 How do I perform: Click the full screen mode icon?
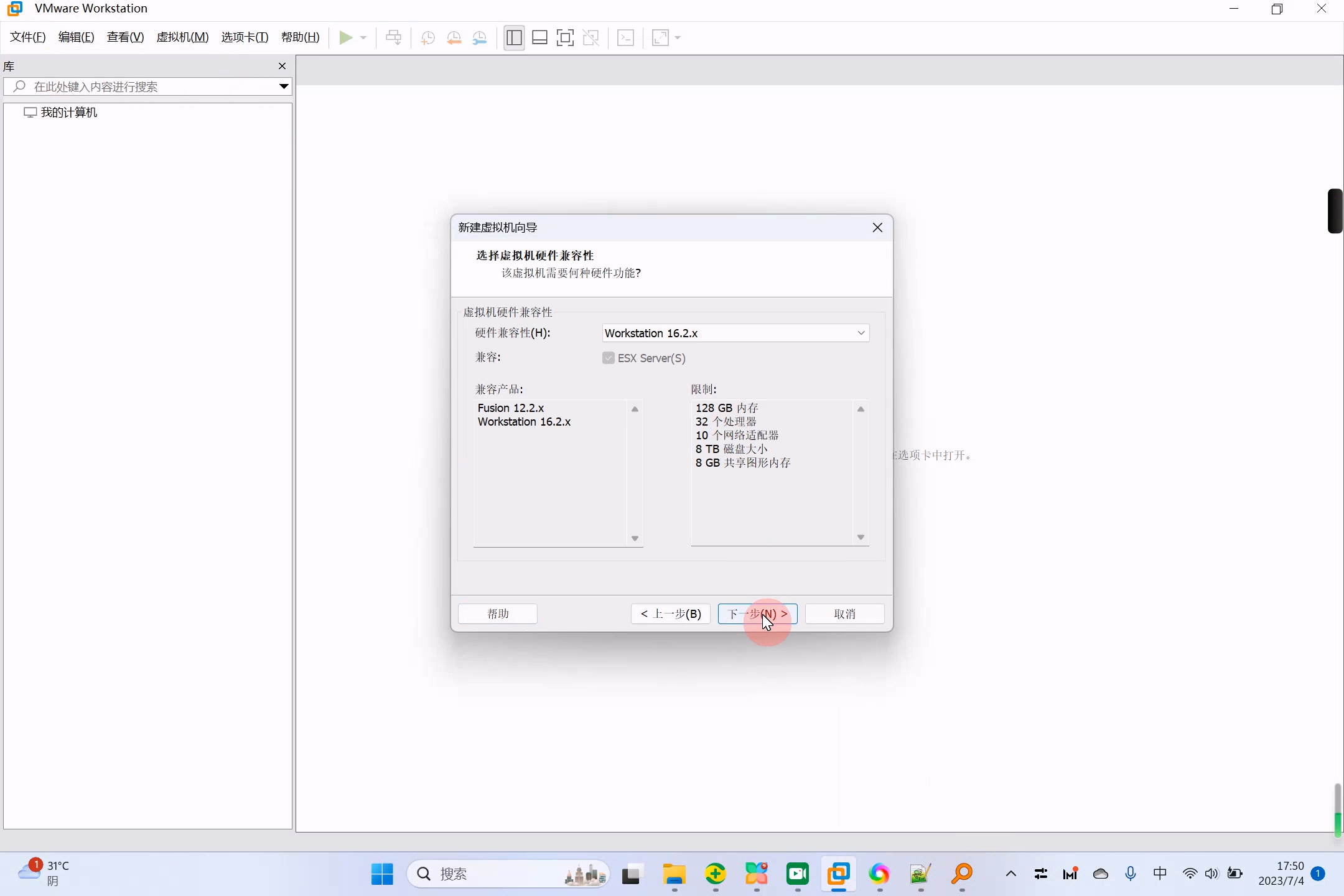565,38
